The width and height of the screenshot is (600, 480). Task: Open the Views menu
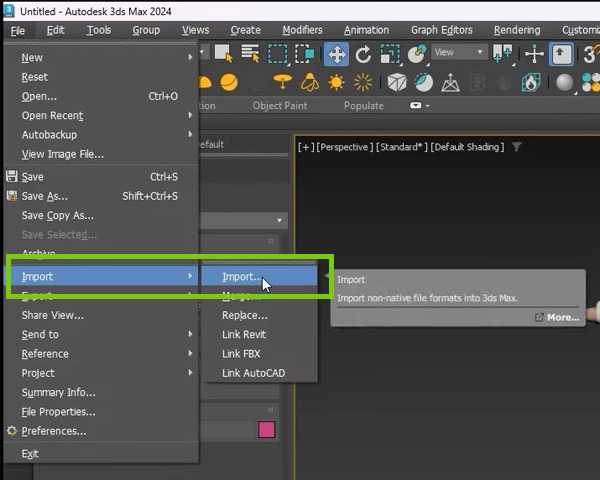(x=195, y=30)
